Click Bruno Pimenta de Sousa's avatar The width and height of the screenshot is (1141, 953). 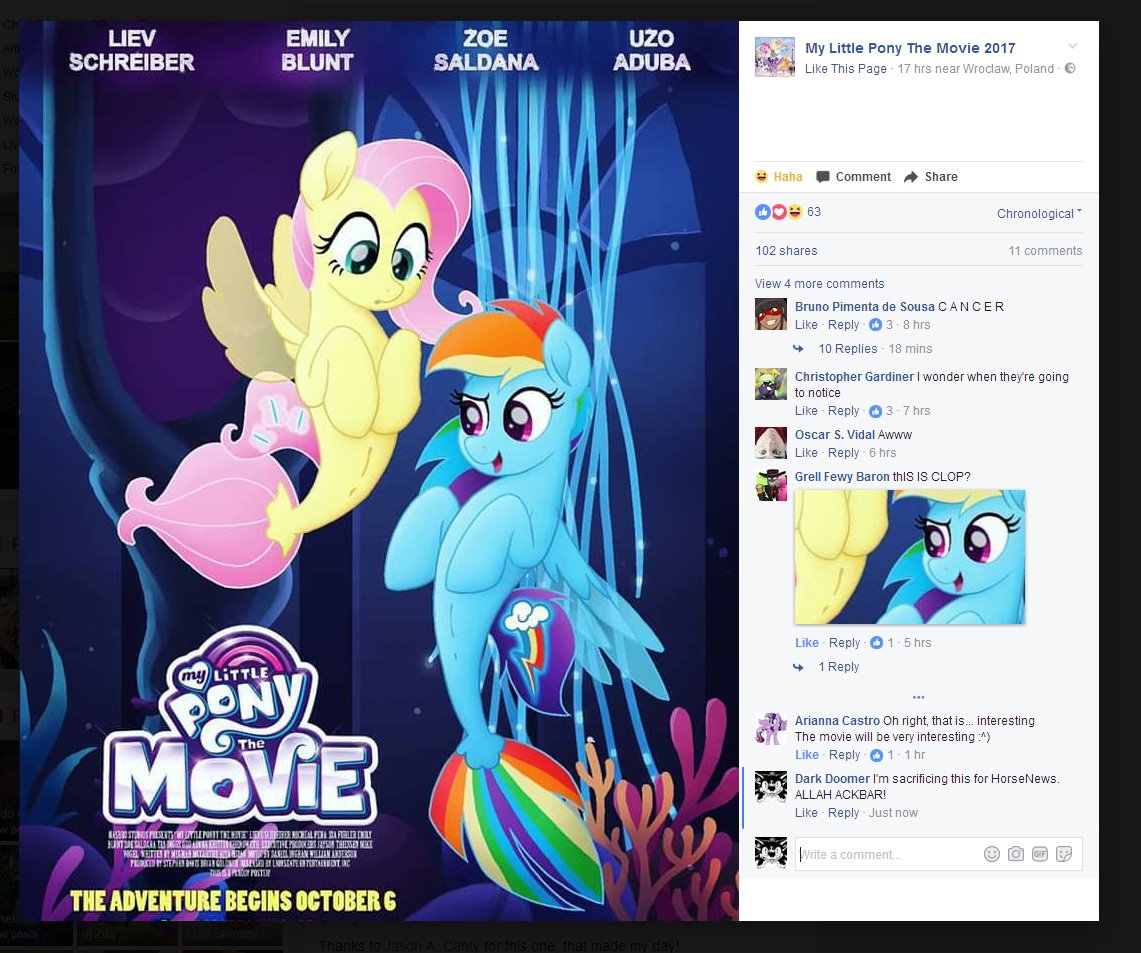[771, 314]
